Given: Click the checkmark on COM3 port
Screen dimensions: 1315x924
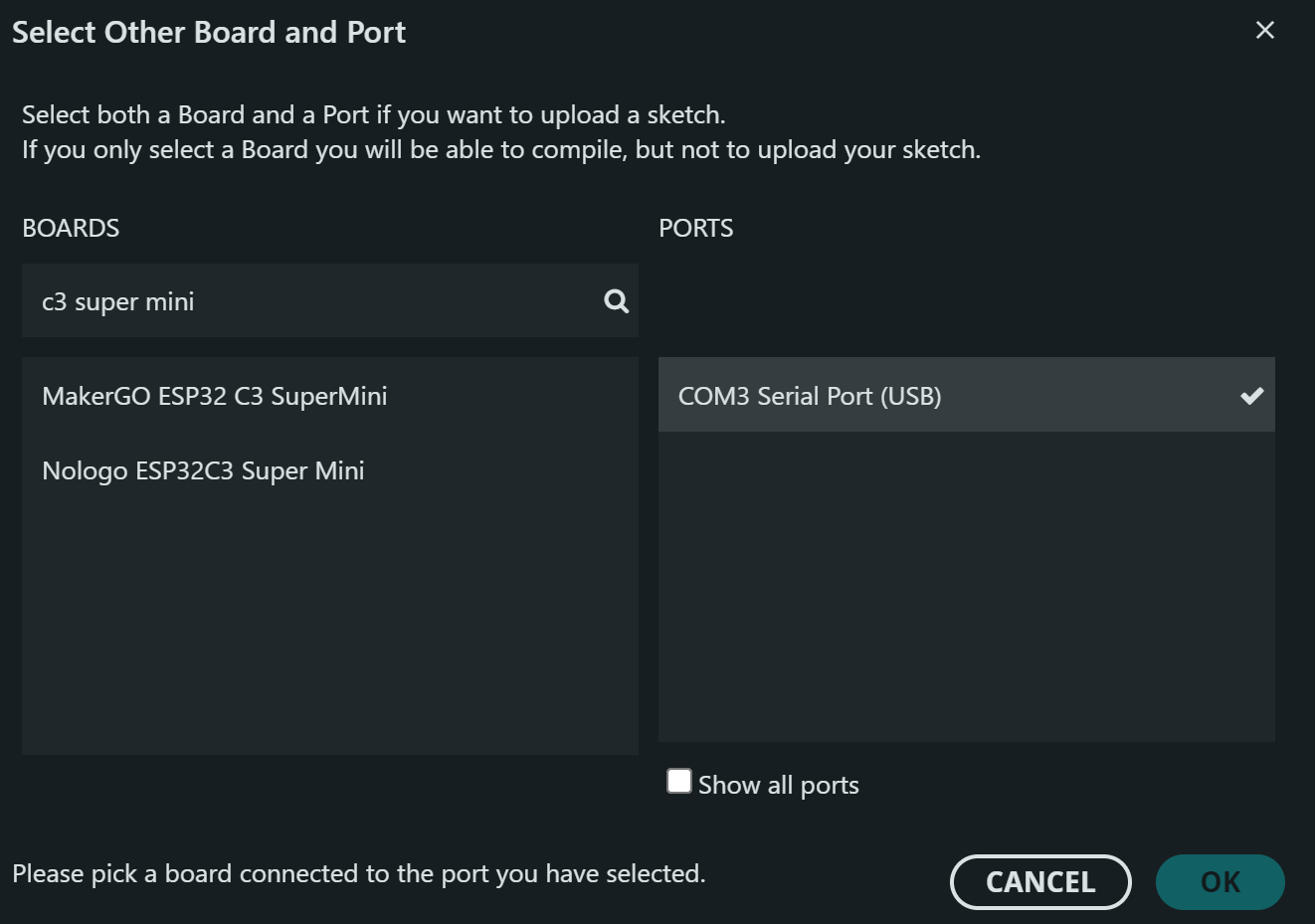Looking at the screenshot, I should coord(1251,396).
